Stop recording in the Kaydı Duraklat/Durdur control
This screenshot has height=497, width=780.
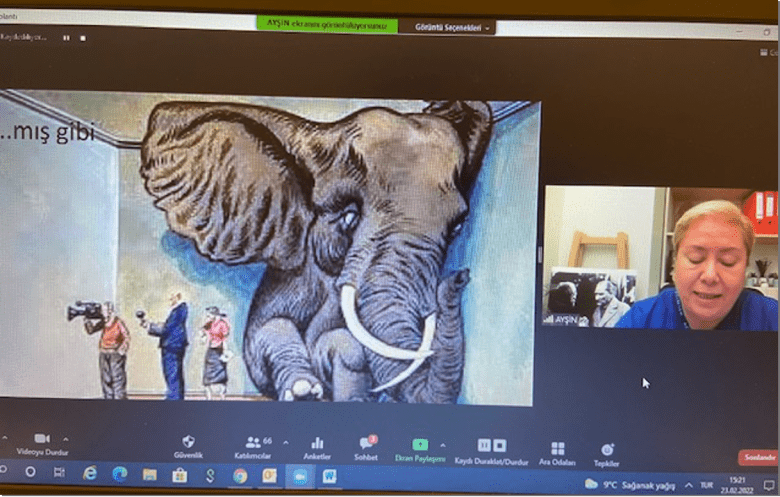(x=499, y=445)
